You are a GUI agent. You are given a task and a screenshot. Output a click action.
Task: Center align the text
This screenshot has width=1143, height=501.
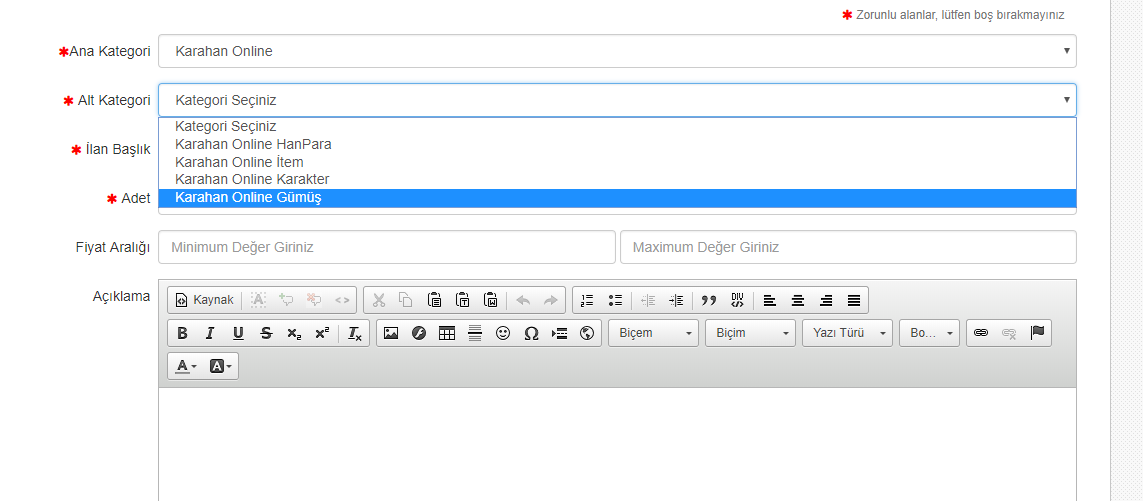tap(798, 300)
